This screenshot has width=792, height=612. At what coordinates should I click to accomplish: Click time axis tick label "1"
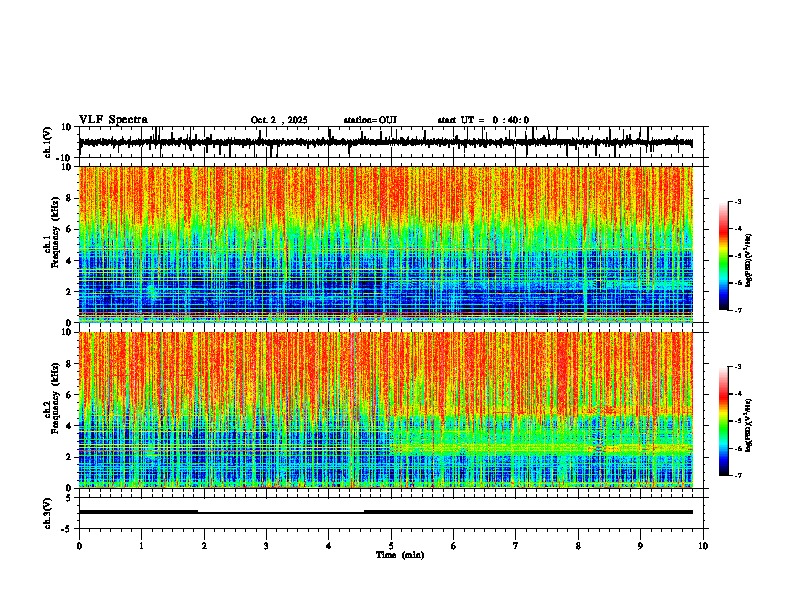pyautogui.click(x=141, y=546)
